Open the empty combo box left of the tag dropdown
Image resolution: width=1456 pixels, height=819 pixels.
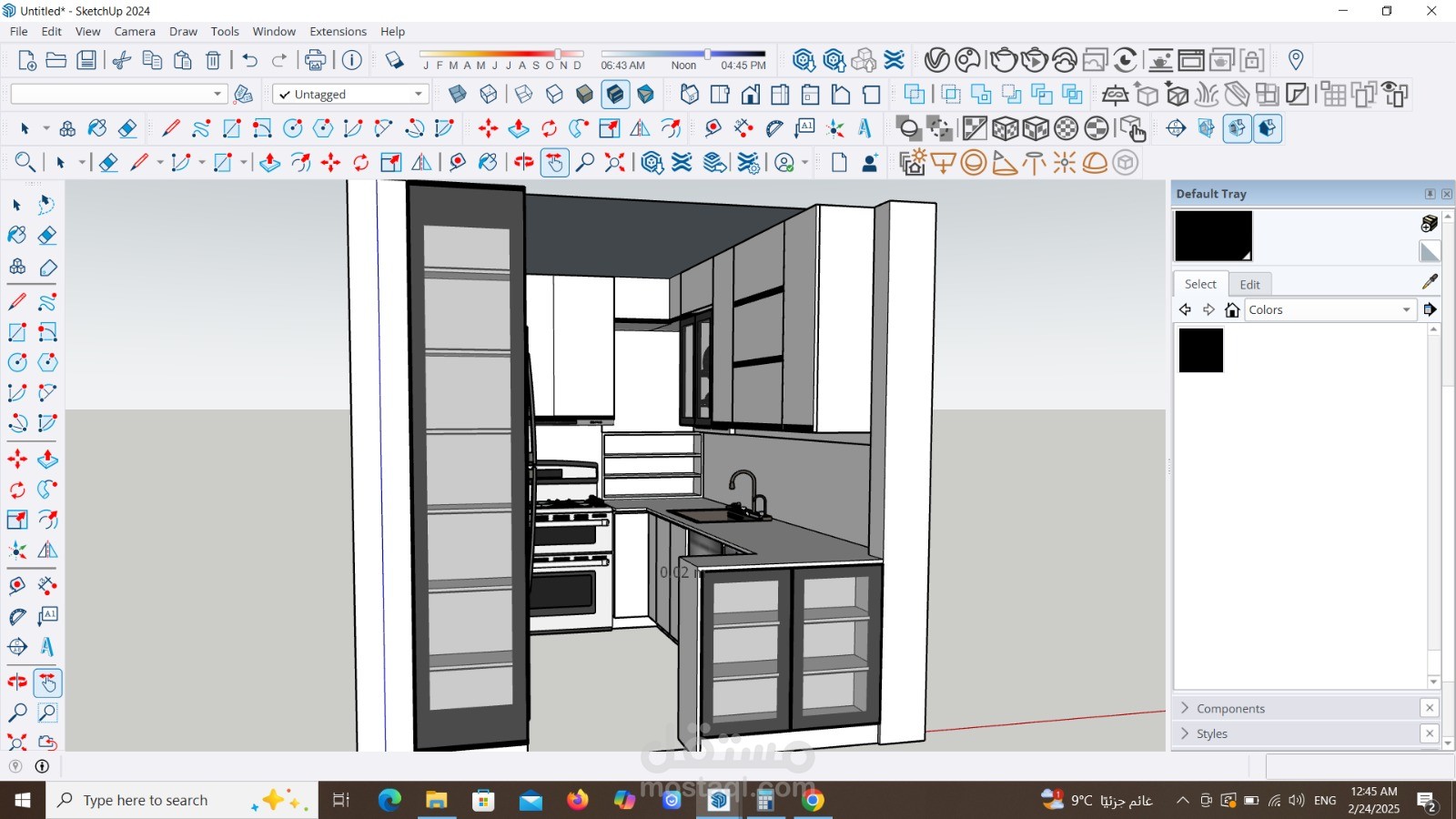point(118,94)
